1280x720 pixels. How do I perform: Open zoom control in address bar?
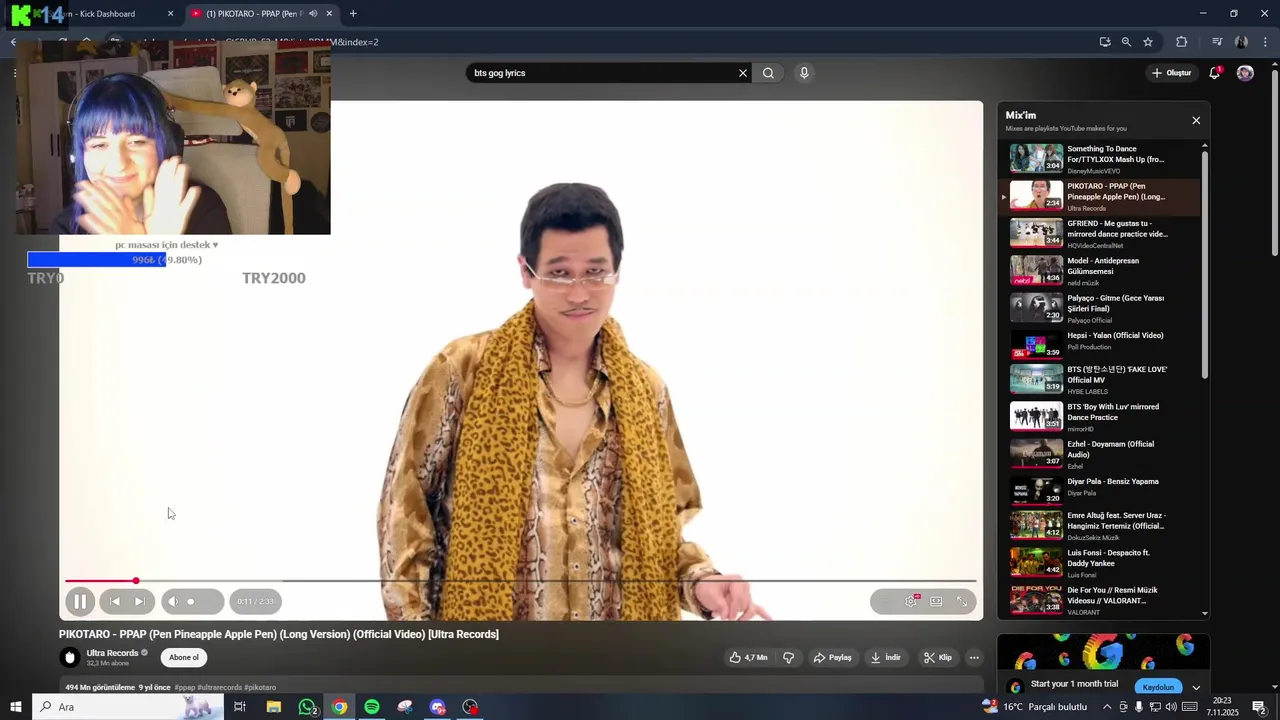[x=1126, y=42]
